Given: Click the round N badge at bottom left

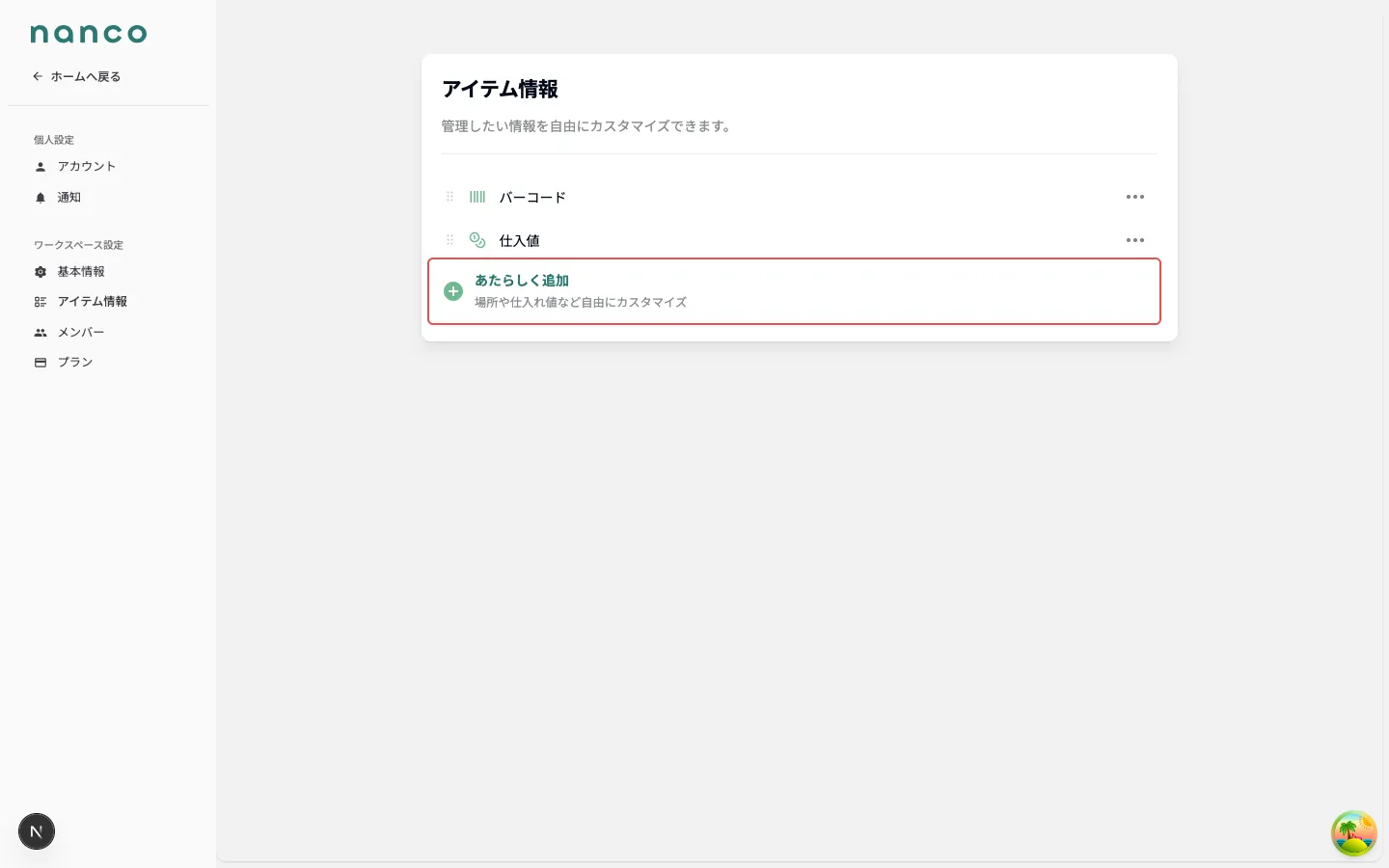Looking at the screenshot, I should click(37, 831).
